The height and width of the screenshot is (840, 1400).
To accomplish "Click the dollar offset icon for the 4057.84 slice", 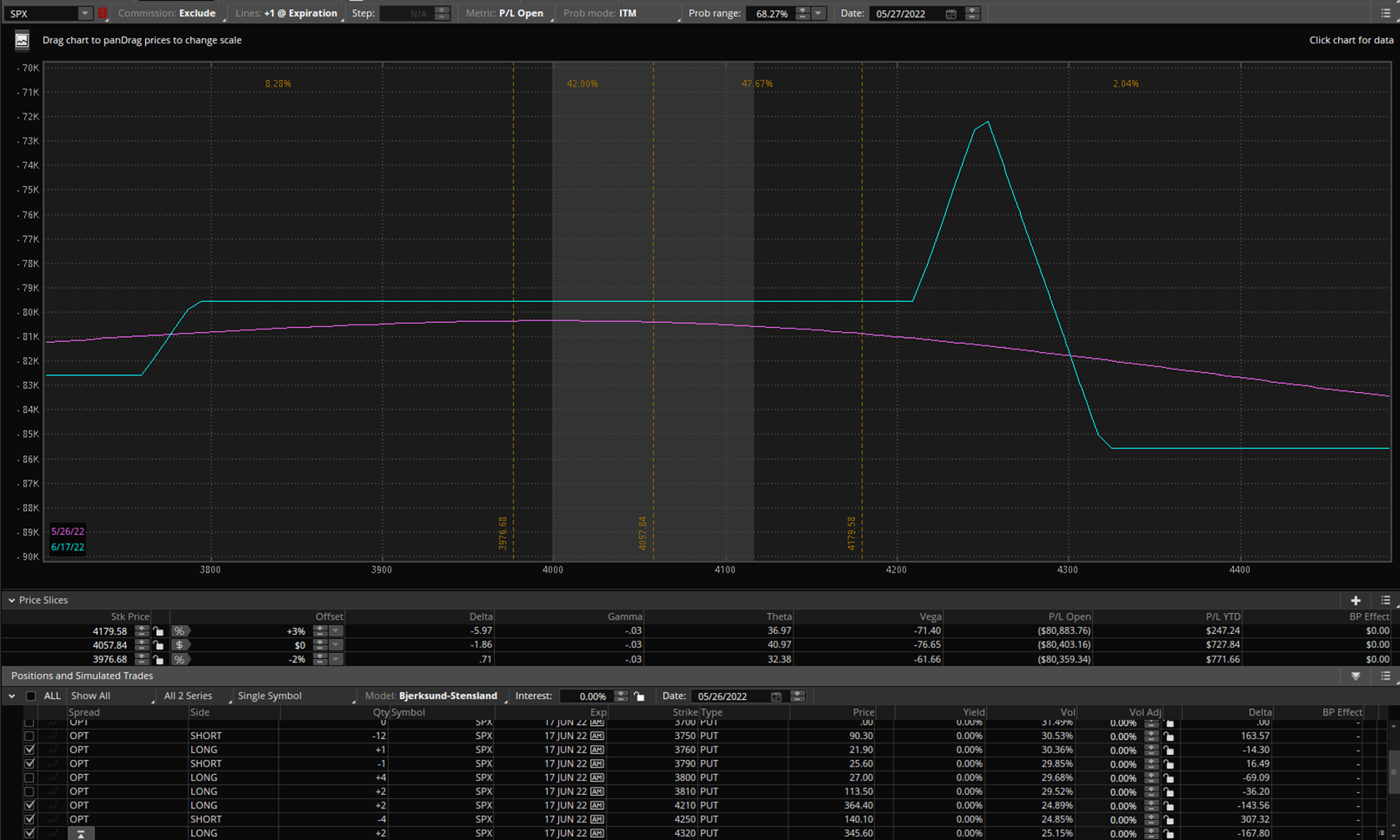I will coord(179,646).
